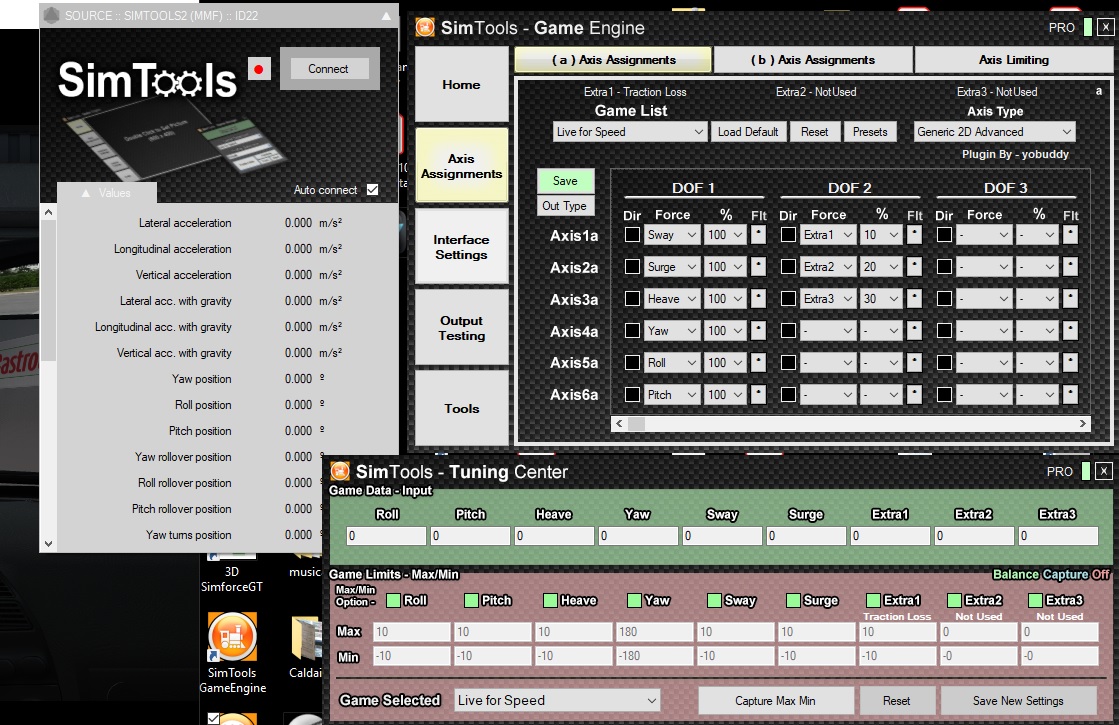This screenshot has width=1119, height=725.
Task: Click the horizontal scrollbar under axis table
Action: pyautogui.click(x=851, y=424)
